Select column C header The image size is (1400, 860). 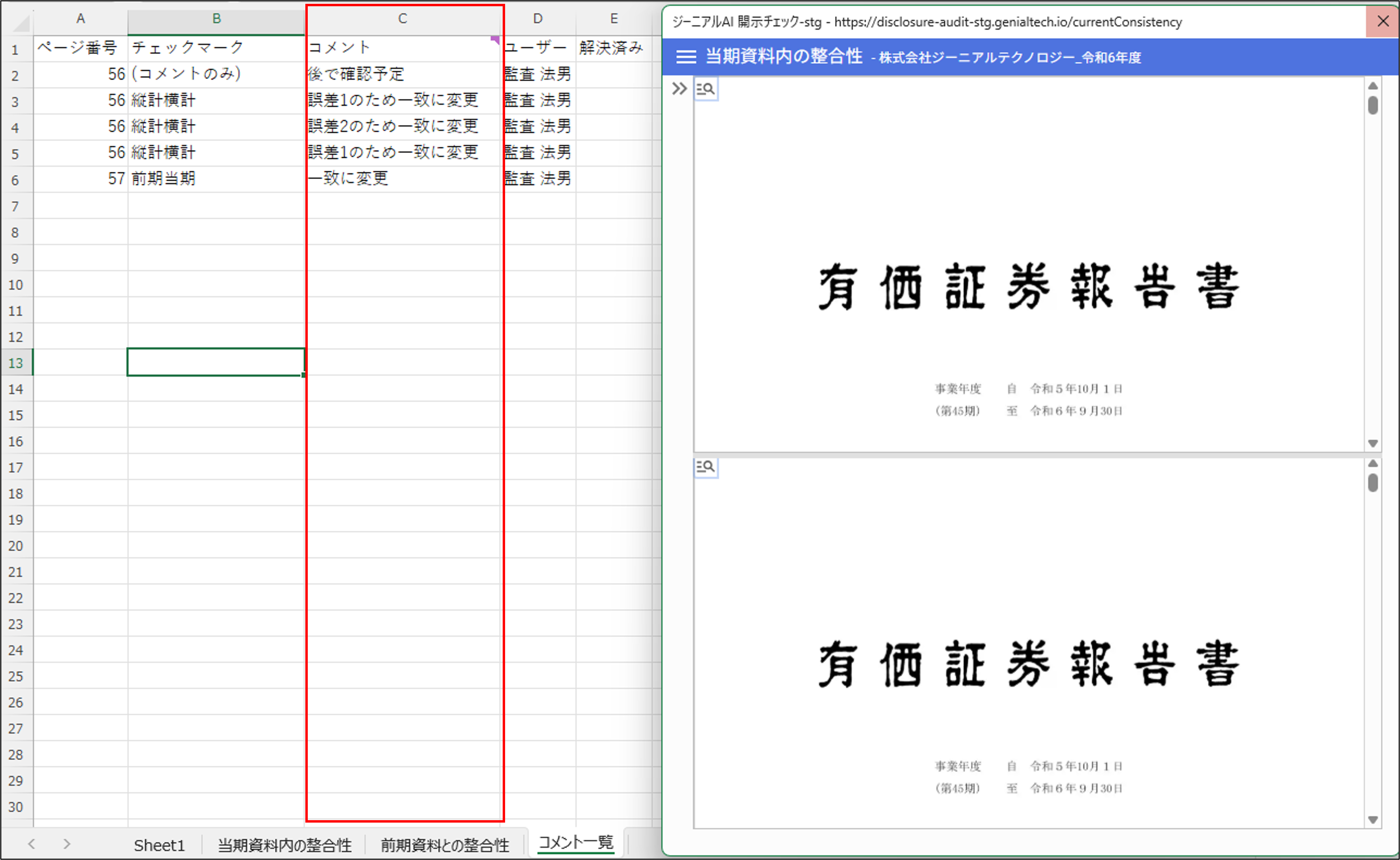pos(402,19)
